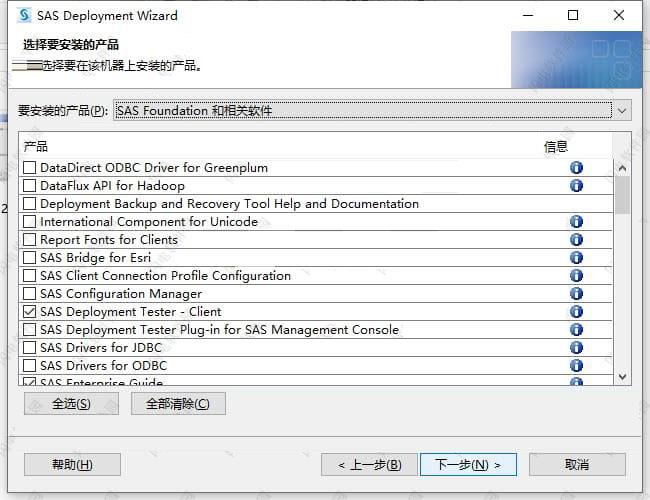Screen dimensions: 650x500
Task: Open the 要安装的产品 dropdown arrow
Action: pyautogui.click(x=622, y=111)
